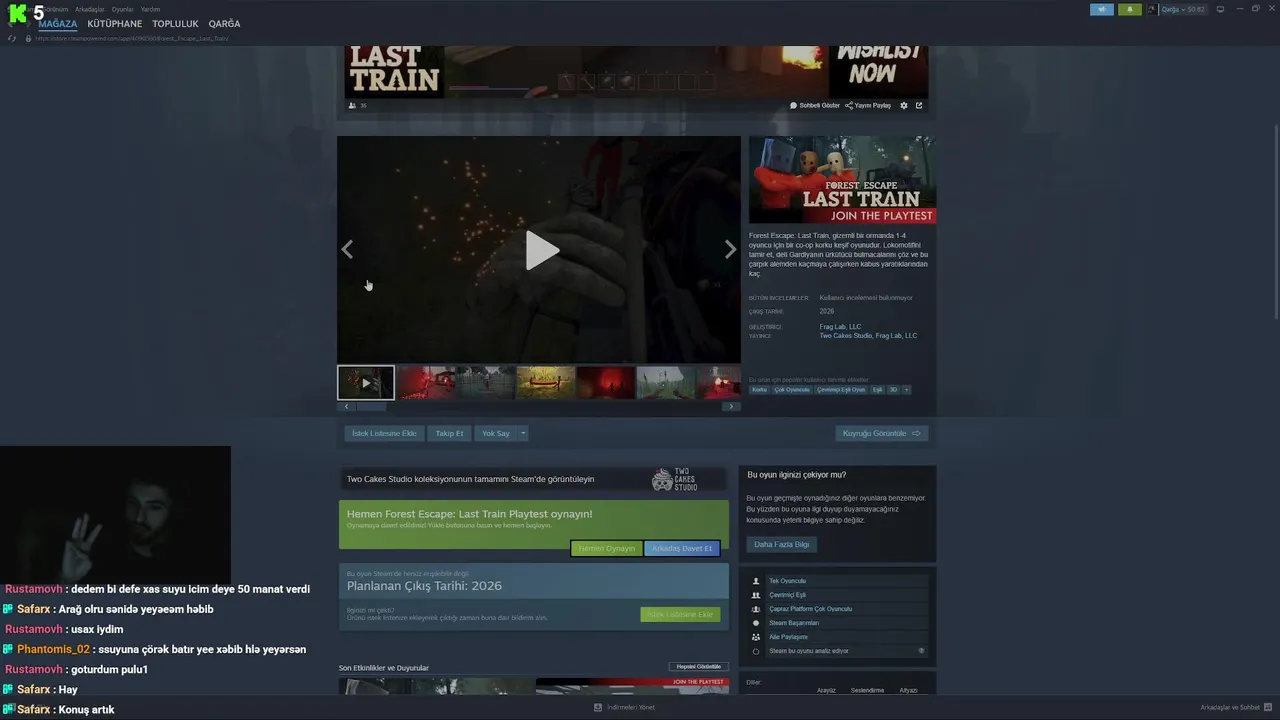1280x720 pixels.
Task: Click the broadcast settings gear icon
Action: [904, 105]
